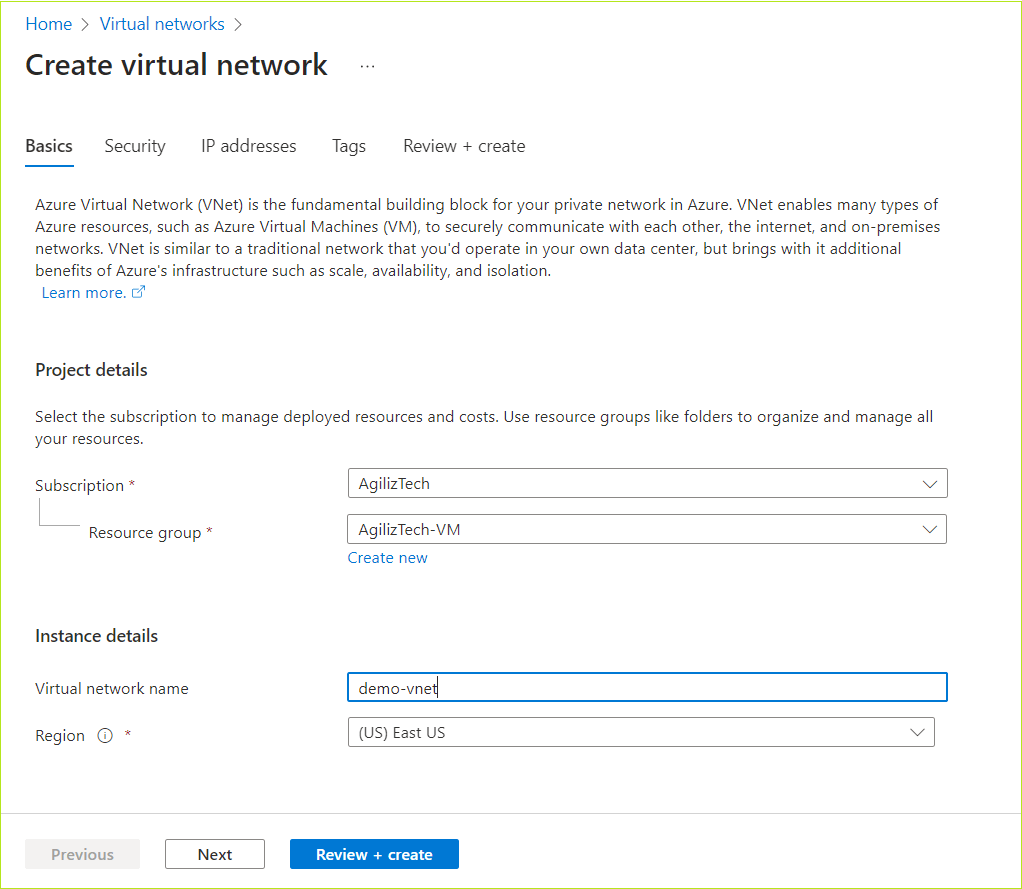Click the blue Review + create button

374,853
